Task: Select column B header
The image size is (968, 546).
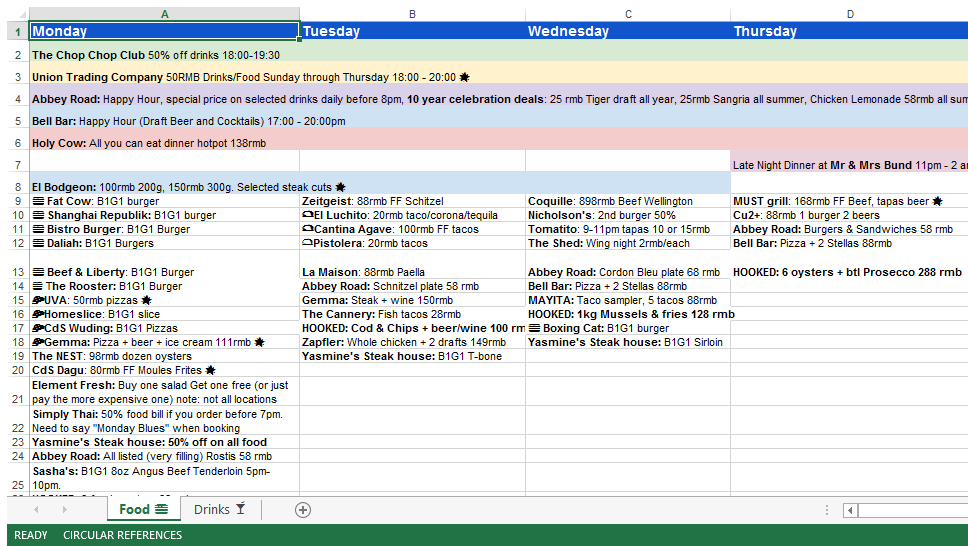Action: [412, 14]
